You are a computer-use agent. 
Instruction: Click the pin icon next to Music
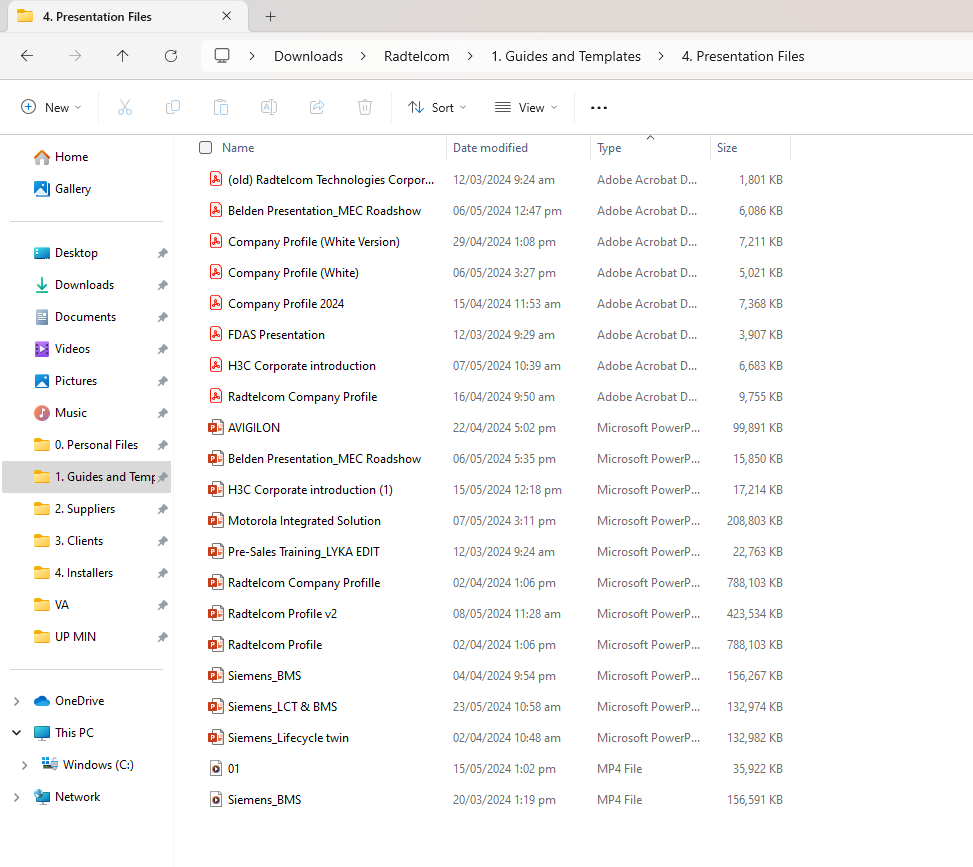pos(163,413)
